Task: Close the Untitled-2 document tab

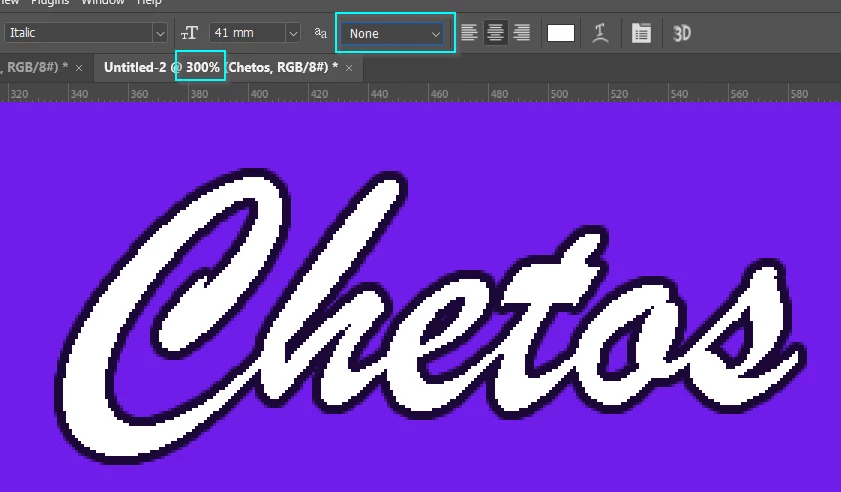Action: [x=349, y=68]
